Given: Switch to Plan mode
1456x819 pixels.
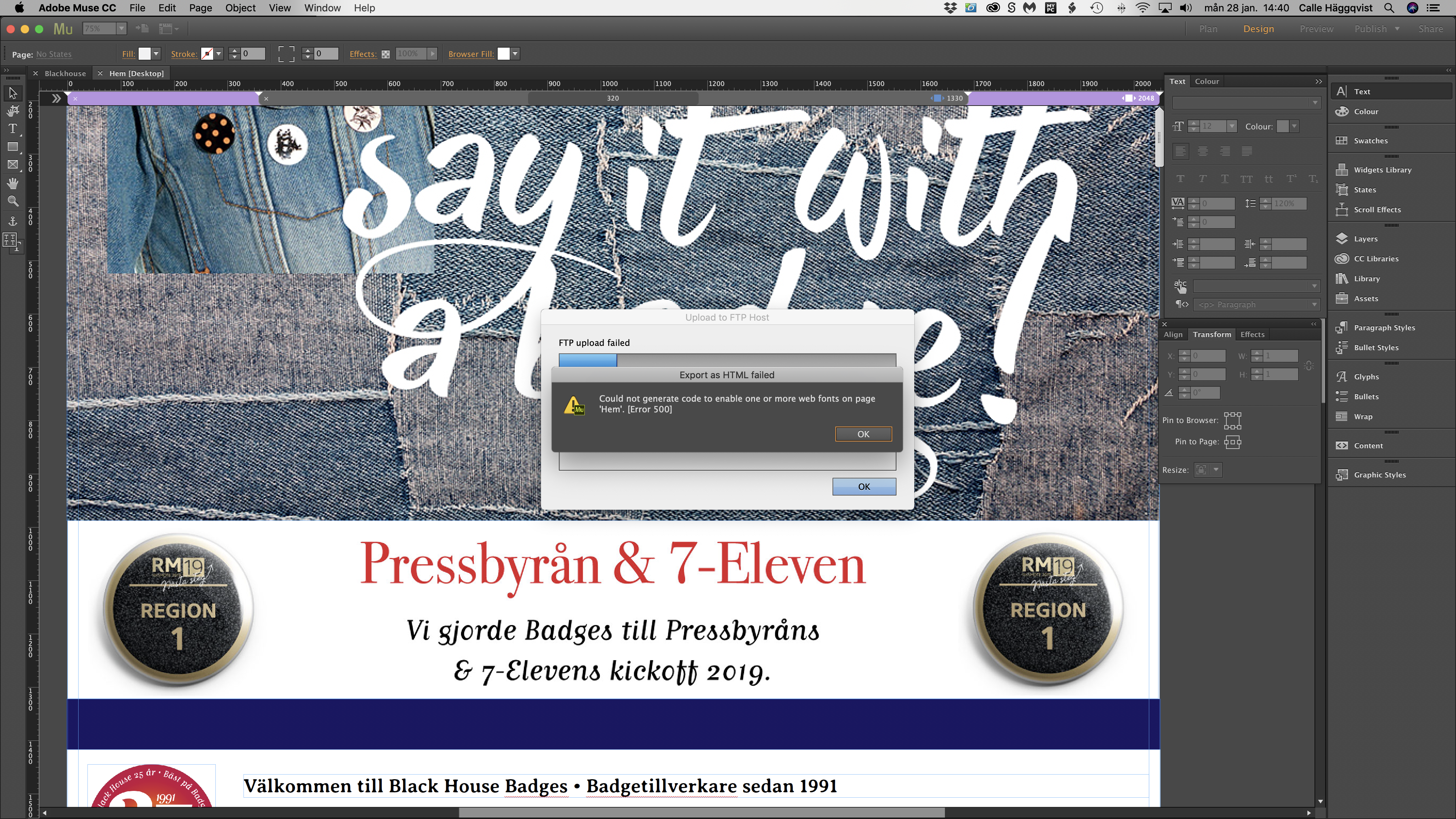Looking at the screenshot, I should 1209,29.
